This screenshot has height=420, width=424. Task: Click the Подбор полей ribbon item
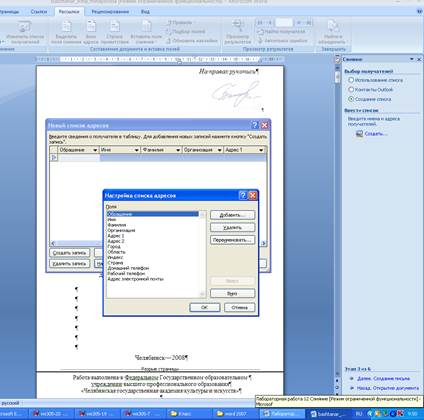coord(185,32)
